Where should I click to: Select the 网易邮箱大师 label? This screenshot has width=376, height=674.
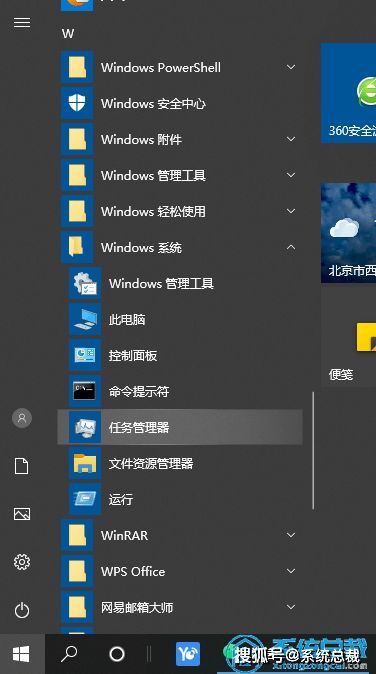tap(137, 608)
